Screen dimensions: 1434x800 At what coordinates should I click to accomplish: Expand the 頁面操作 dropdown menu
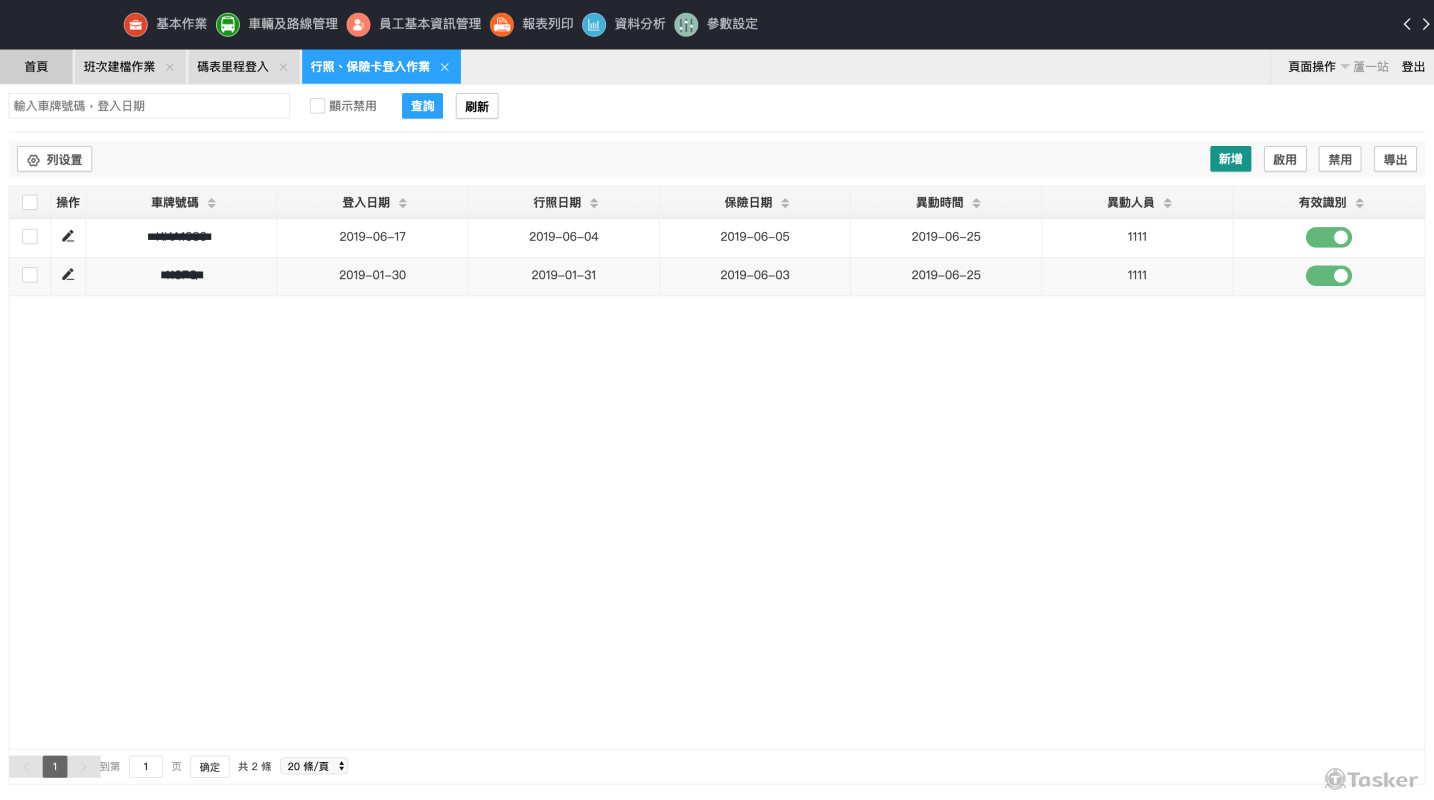pyautogui.click(x=1318, y=67)
